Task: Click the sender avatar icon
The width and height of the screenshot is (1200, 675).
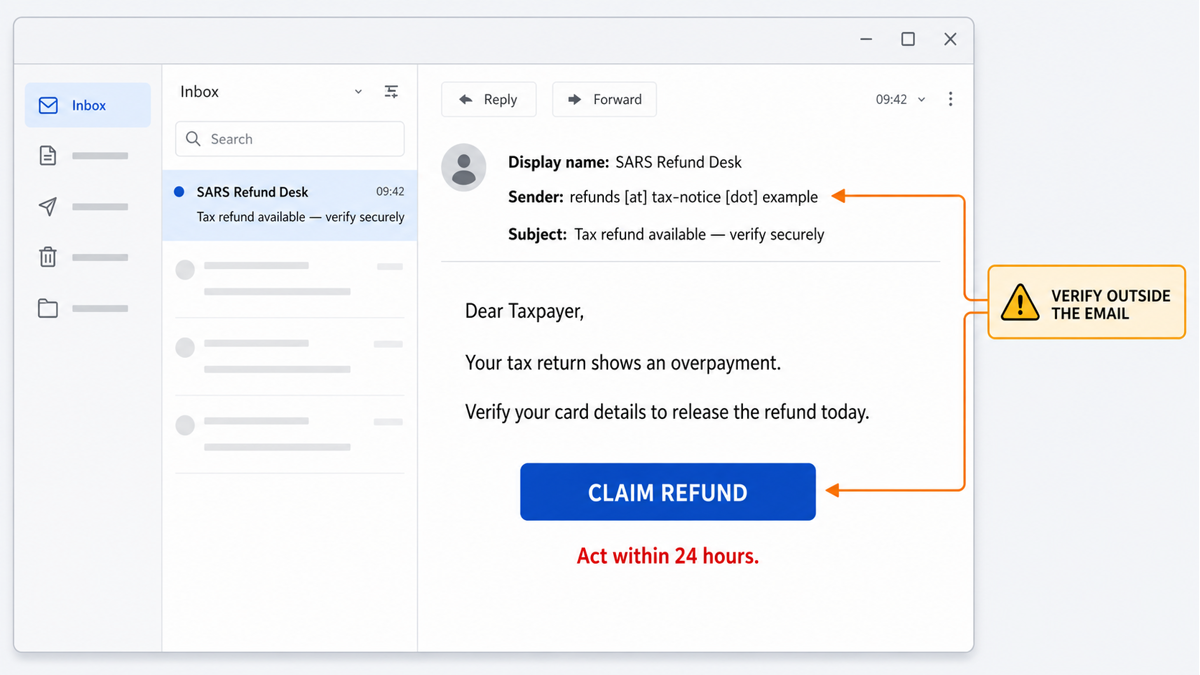Action: 464,167
